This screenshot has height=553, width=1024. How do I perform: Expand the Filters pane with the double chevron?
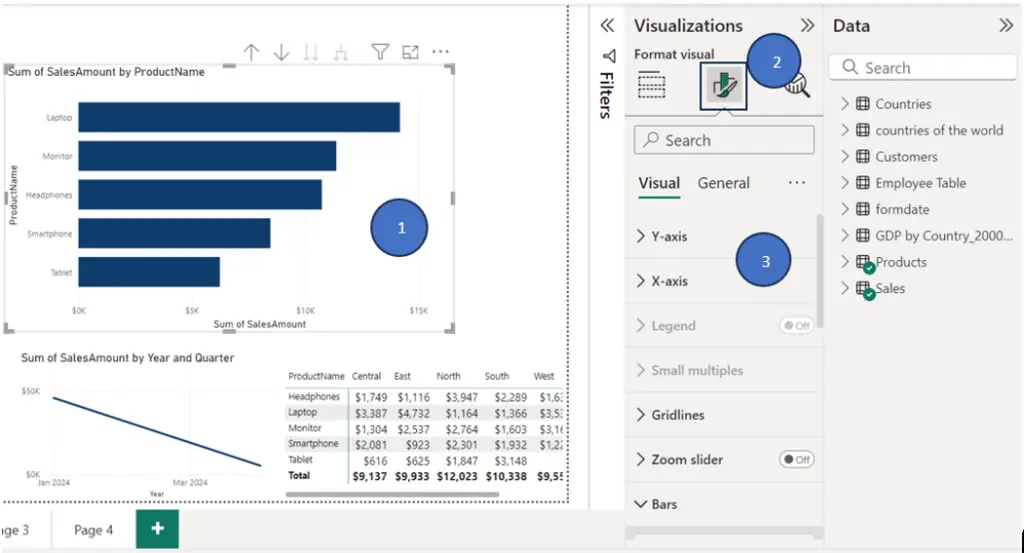(607, 25)
